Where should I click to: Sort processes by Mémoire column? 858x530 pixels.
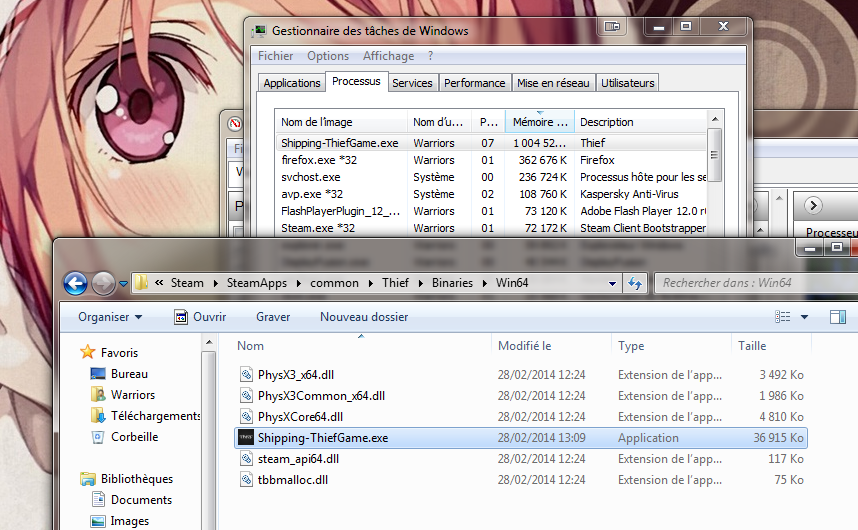click(x=540, y=122)
